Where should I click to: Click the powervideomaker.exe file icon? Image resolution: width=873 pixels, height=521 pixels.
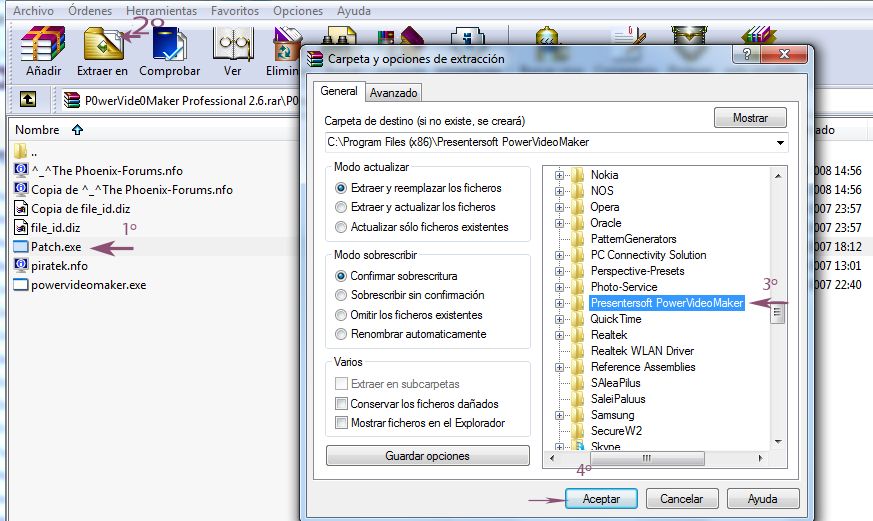pos(21,284)
